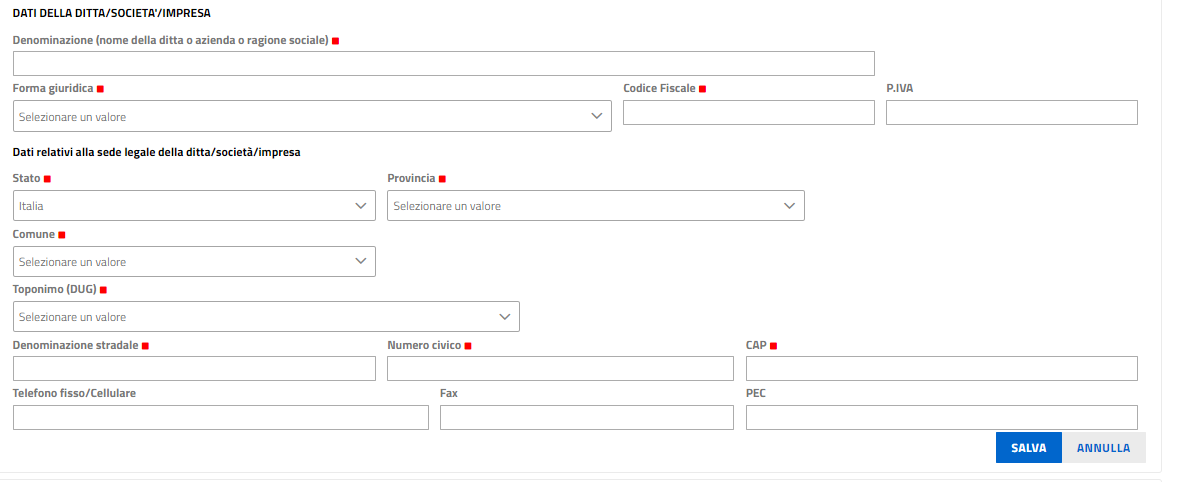The width and height of the screenshot is (1181, 482).
Task: Open the Comune dropdown
Action: (194, 261)
